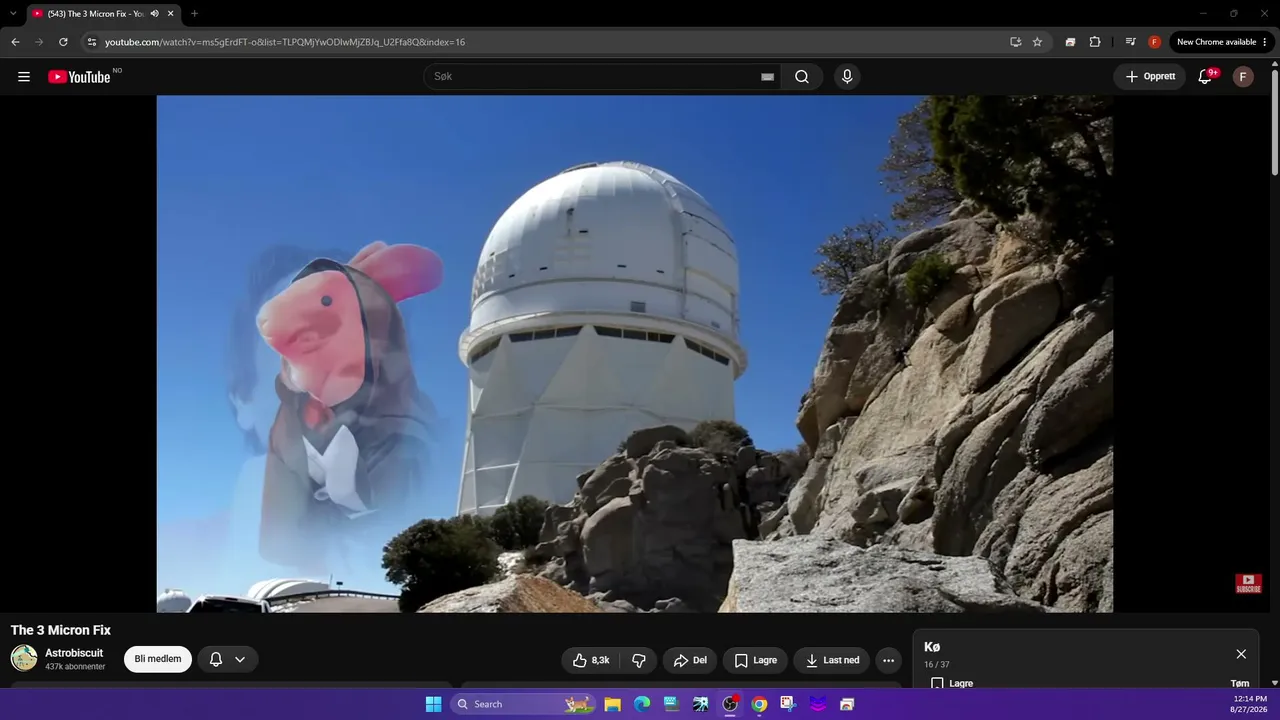Click Bli medlem button
This screenshot has height=720, width=1280.
(x=158, y=659)
